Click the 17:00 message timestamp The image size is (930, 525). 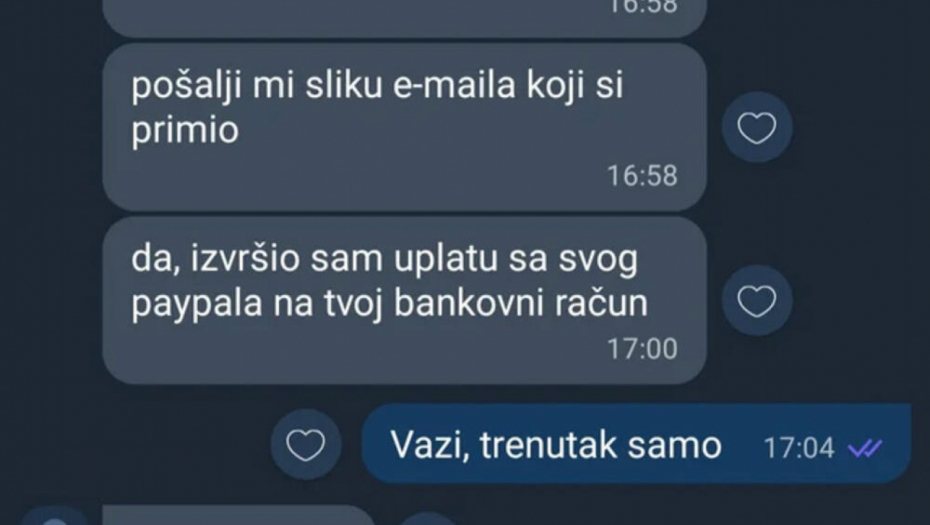click(642, 349)
